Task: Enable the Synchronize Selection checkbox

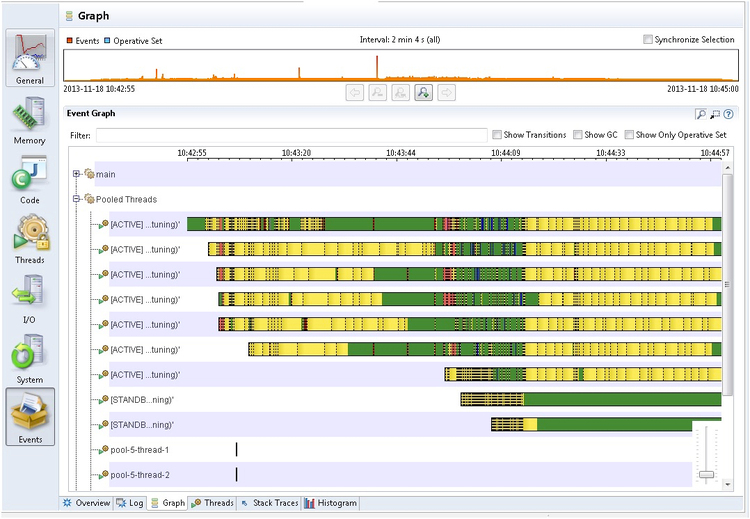Action: (648, 40)
